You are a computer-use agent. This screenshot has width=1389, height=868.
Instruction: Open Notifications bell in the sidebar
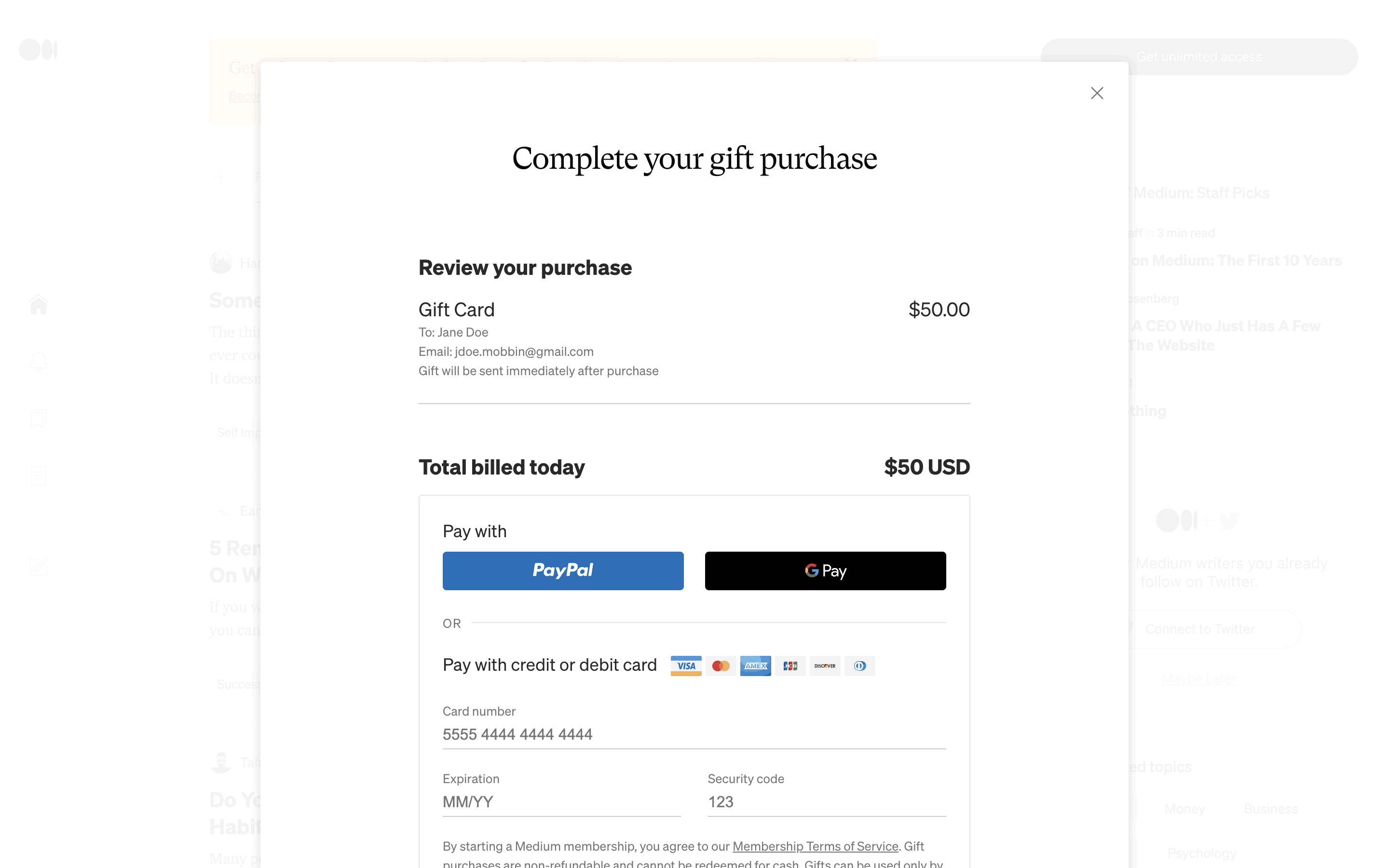pyautogui.click(x=39, y=362)
